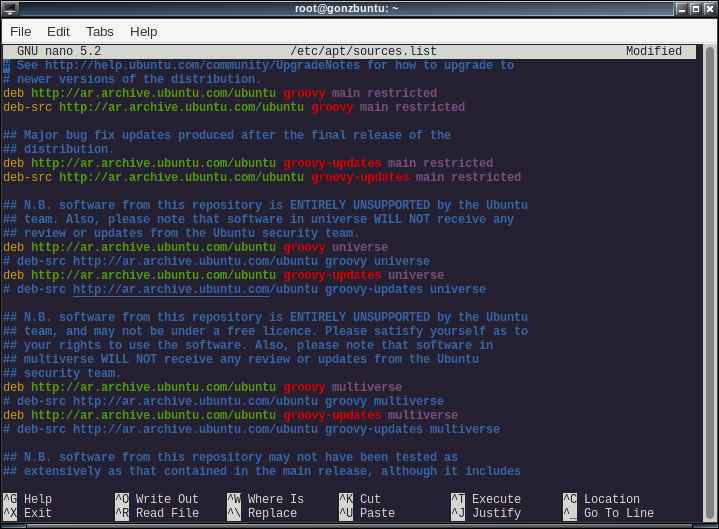Place cursor on 'deb-src ... groovy main restricted' line

point(234,107)
